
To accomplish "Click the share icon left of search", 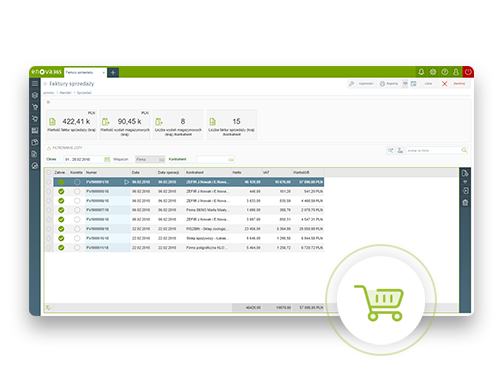I will pos(390,151).
